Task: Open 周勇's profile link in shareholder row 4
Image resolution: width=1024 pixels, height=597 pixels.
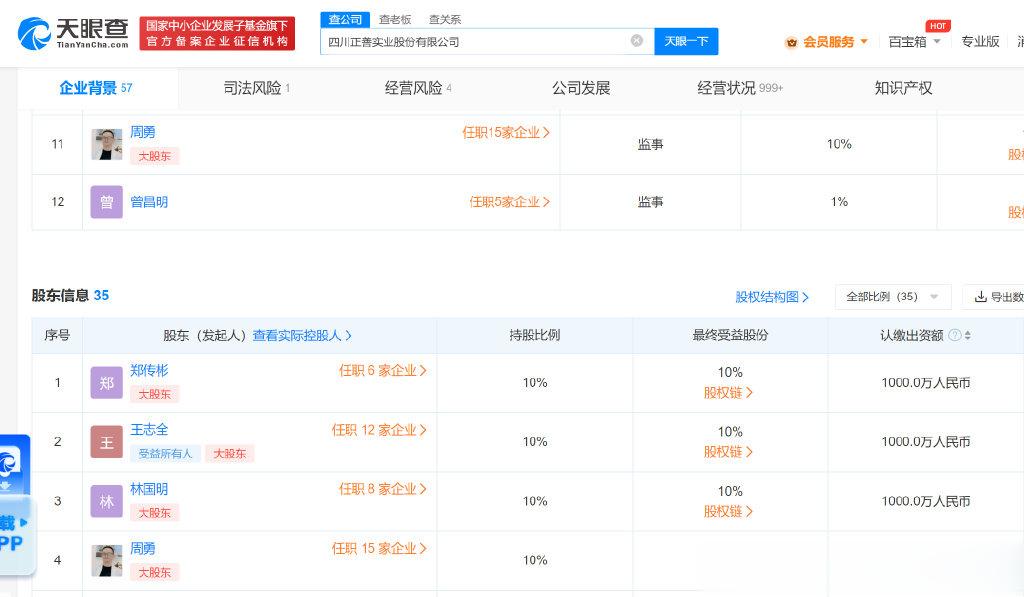Action: [142, 548]
